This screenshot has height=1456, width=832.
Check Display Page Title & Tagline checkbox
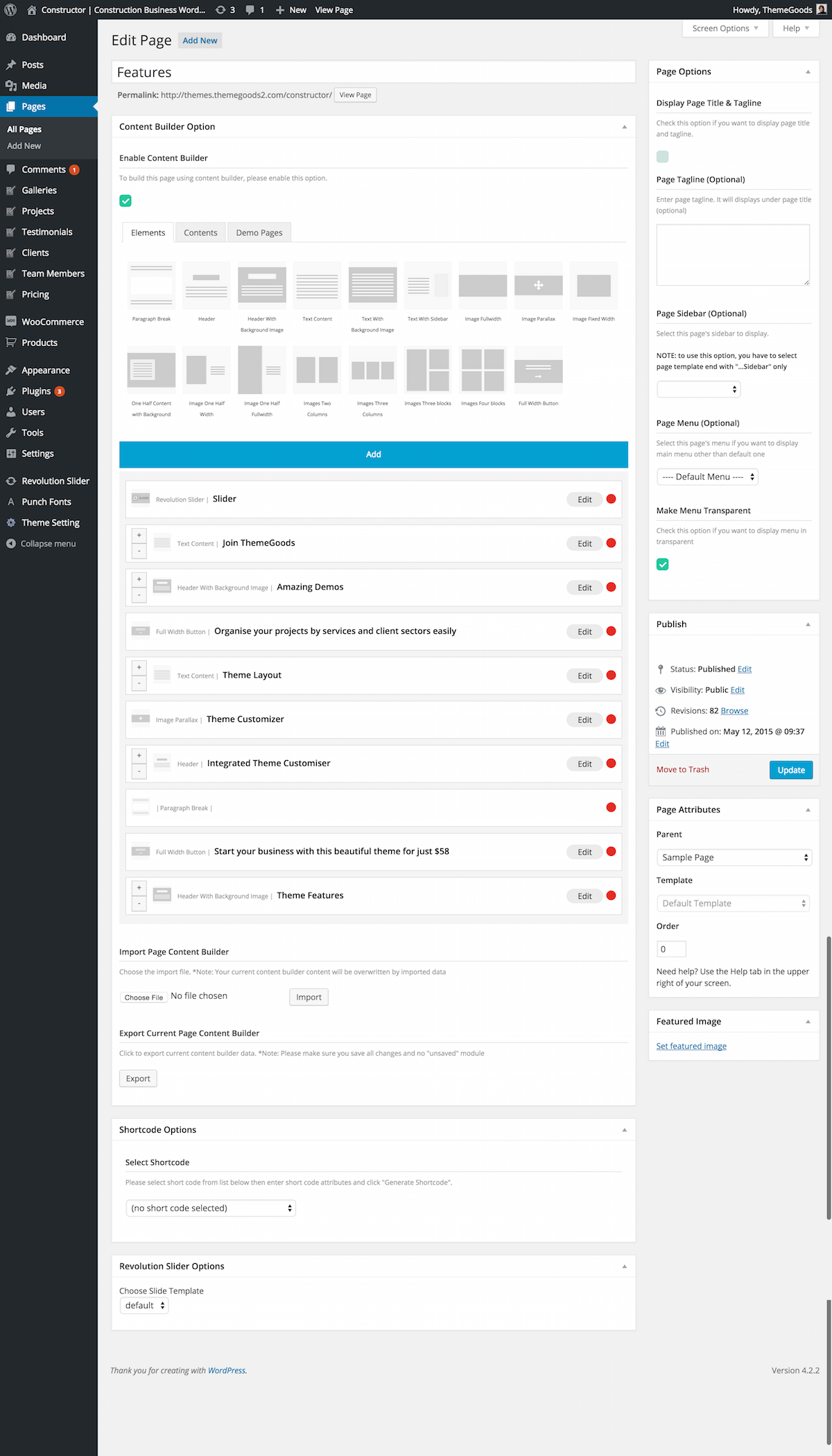663,157
